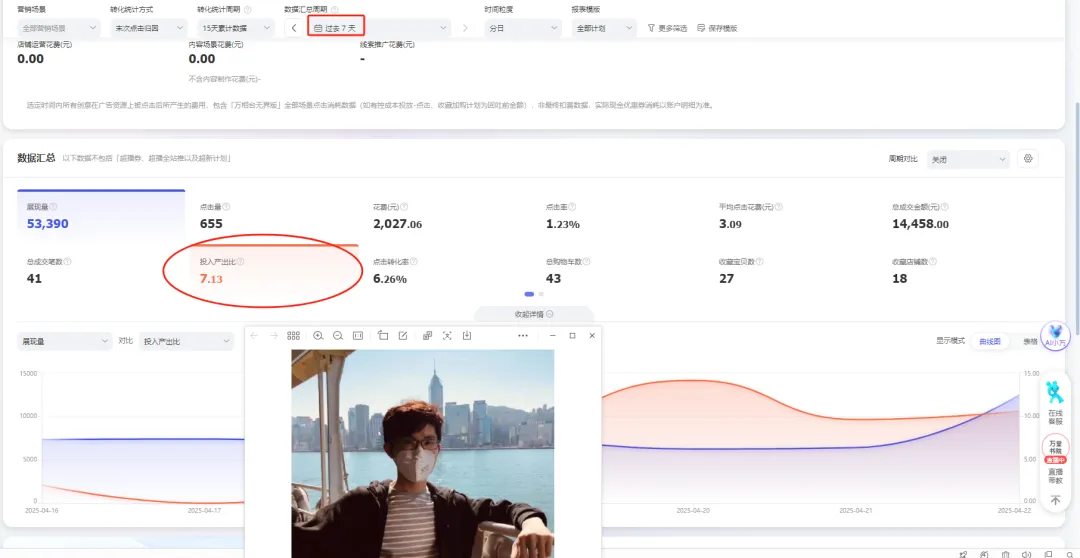This screenshot has height=558, width=1080.
Task: Click the info icon beside 投入产出比
Action: pos(241,262)
